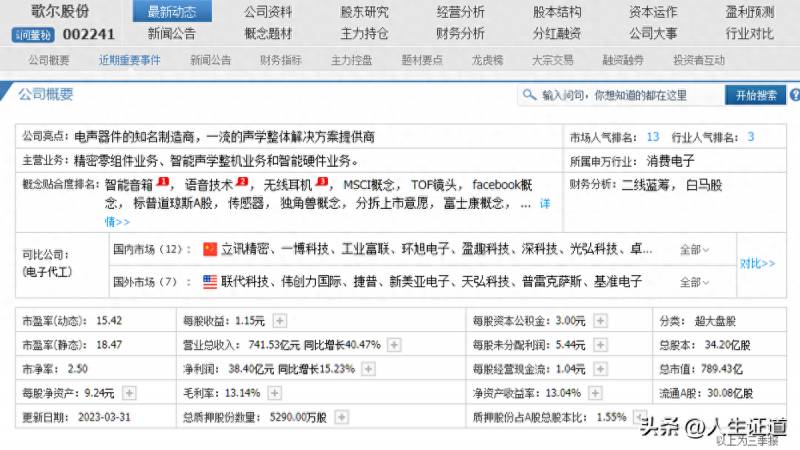800x450 pixels.
Task: Open the 财务分析 menu item
Action: click(460, 34)
